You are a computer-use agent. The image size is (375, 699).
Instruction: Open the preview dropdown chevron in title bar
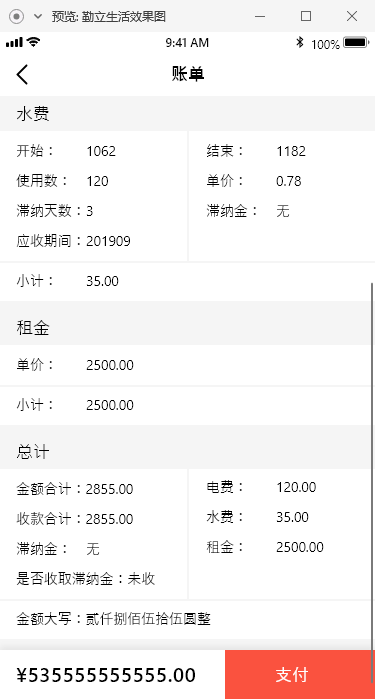point(38,17)
